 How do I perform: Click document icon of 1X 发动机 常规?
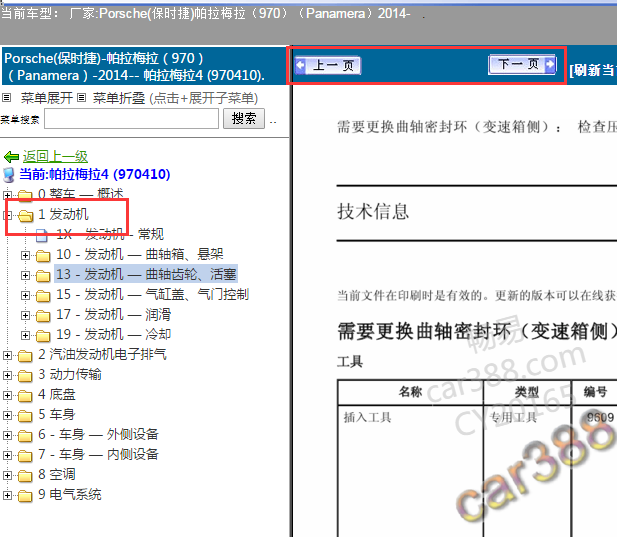coord(42,235)
